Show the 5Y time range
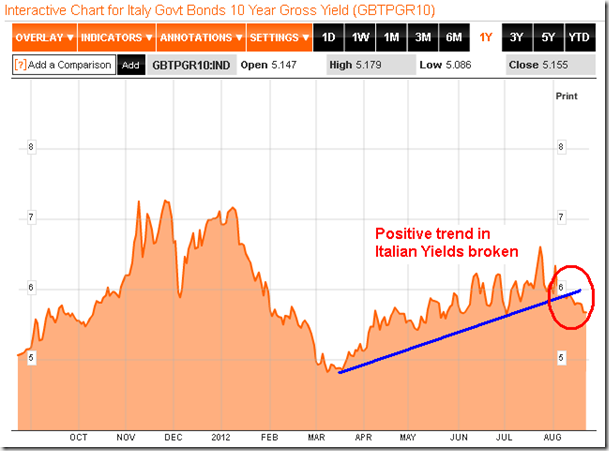Image resolution: width=609 pixels, height=451 pixels. pos(547,38)
